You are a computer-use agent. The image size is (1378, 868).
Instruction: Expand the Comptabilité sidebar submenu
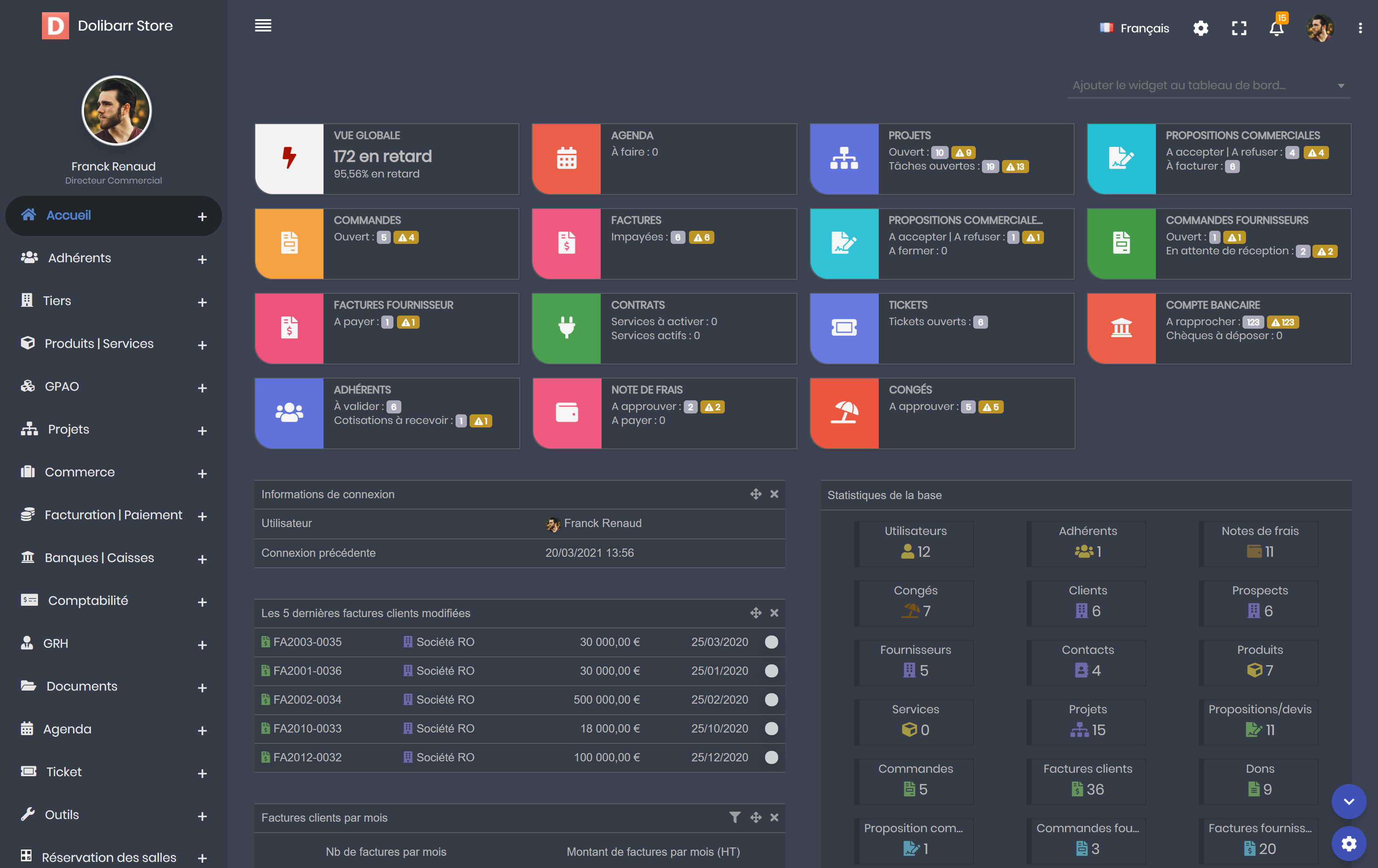(202, 602)
